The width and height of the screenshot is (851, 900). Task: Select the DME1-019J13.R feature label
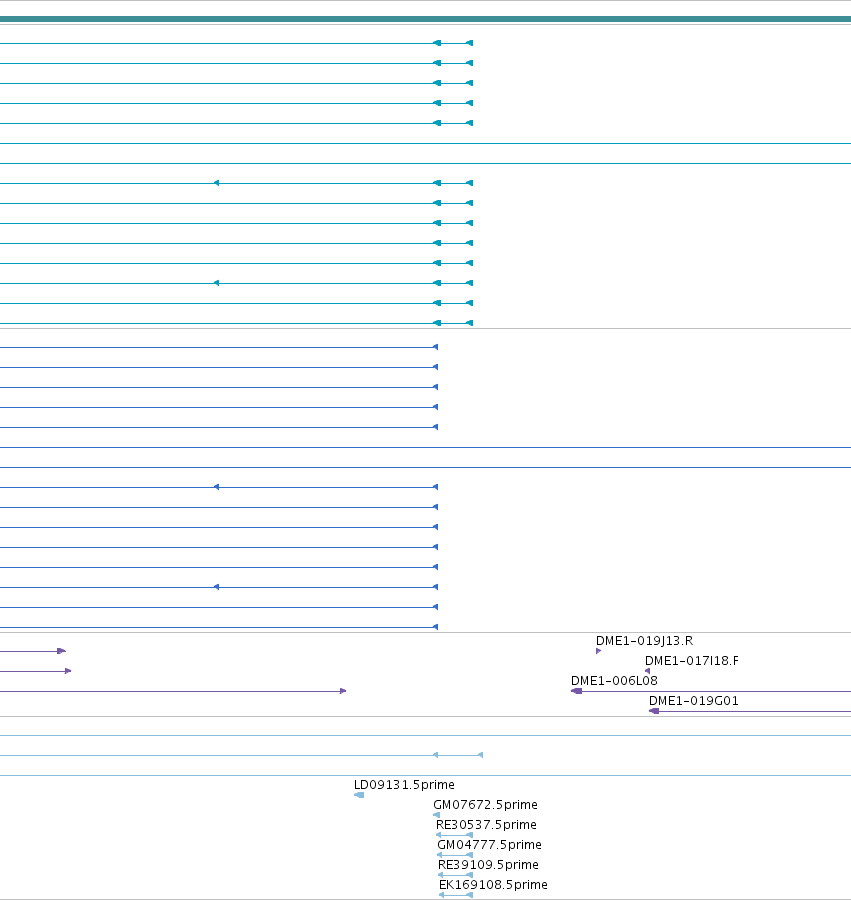pyautogui.click(x=644, y=641)
